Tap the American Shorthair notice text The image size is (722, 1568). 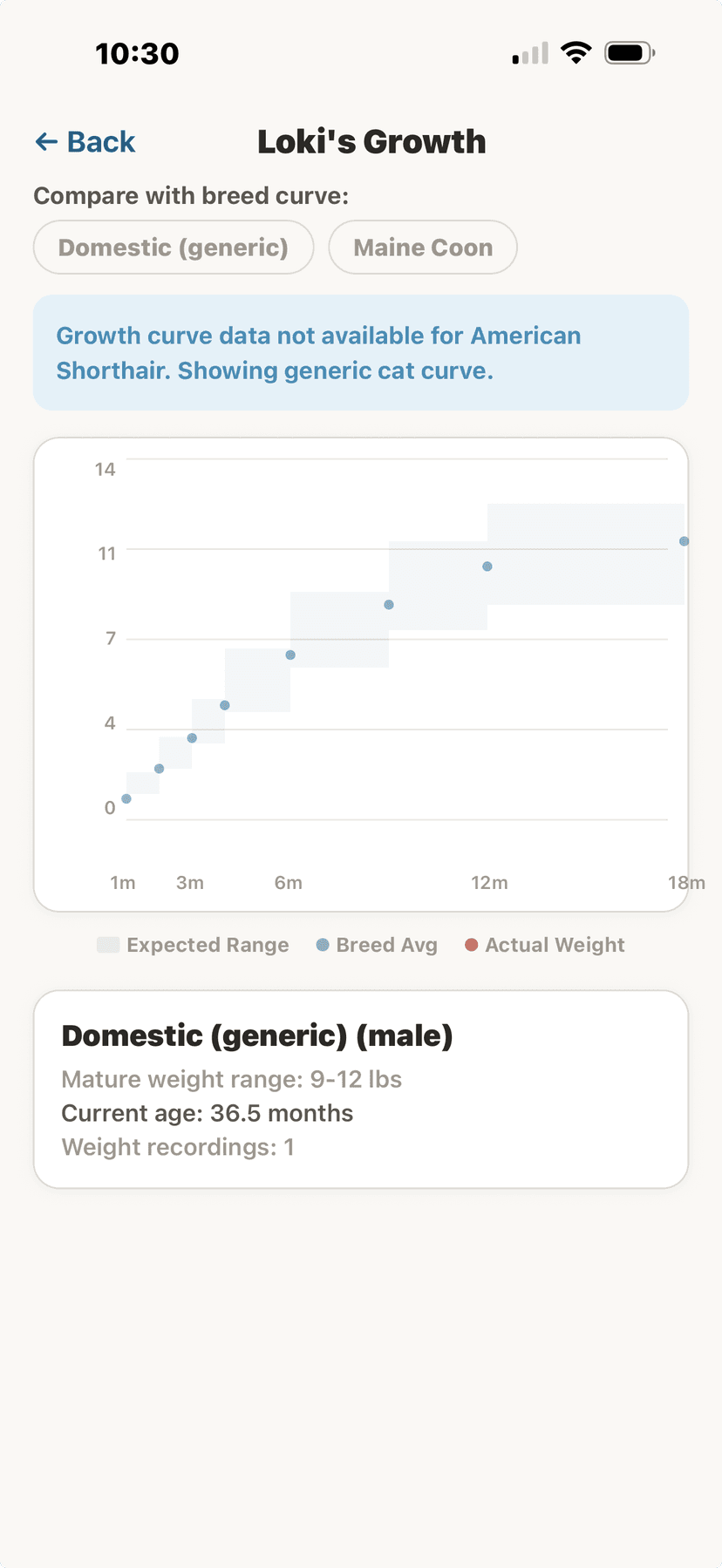(361, 352)
